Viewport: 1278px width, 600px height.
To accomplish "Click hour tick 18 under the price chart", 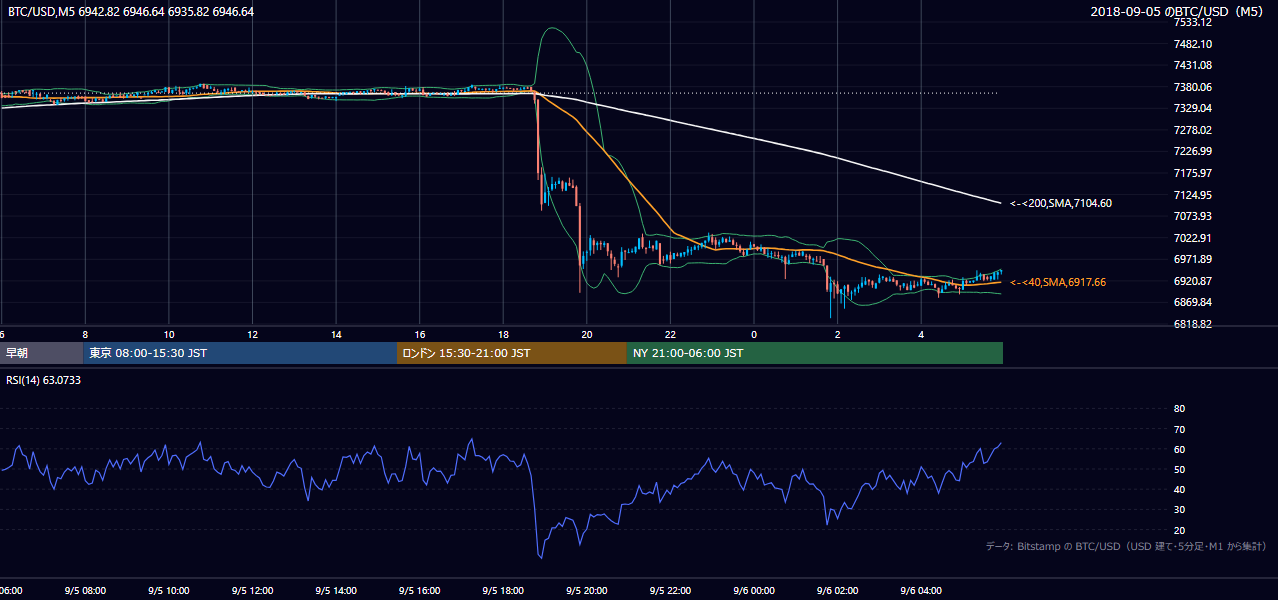I will coord(504,334).
